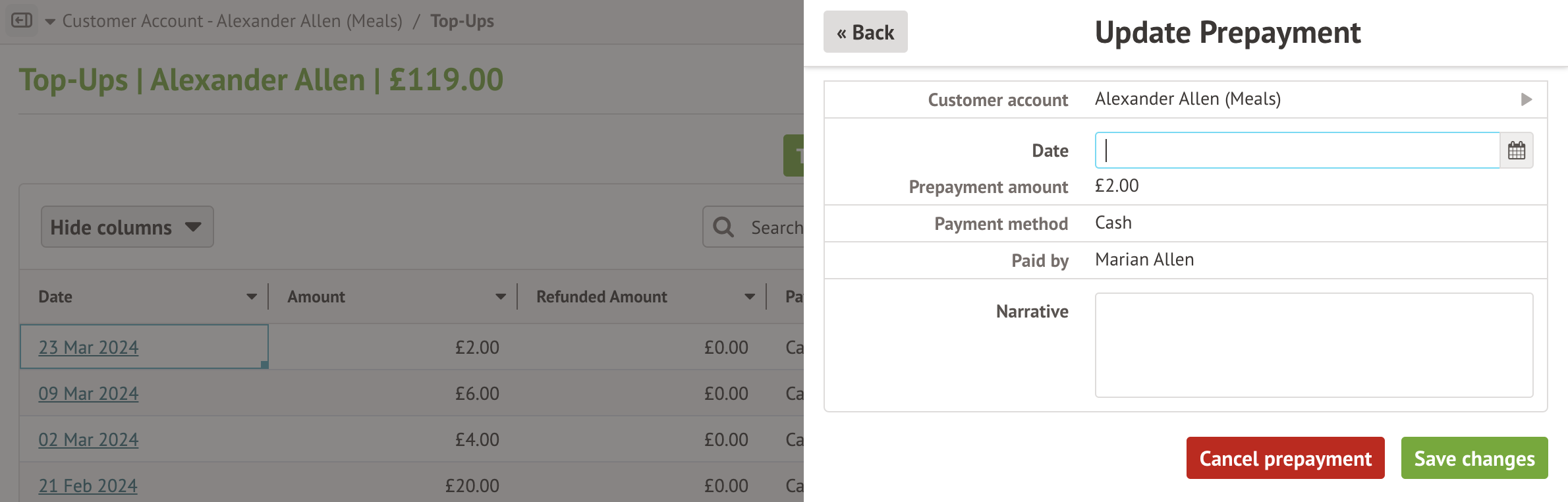
Task: Open the Amount column menu arrow
Action: [500, 297]
